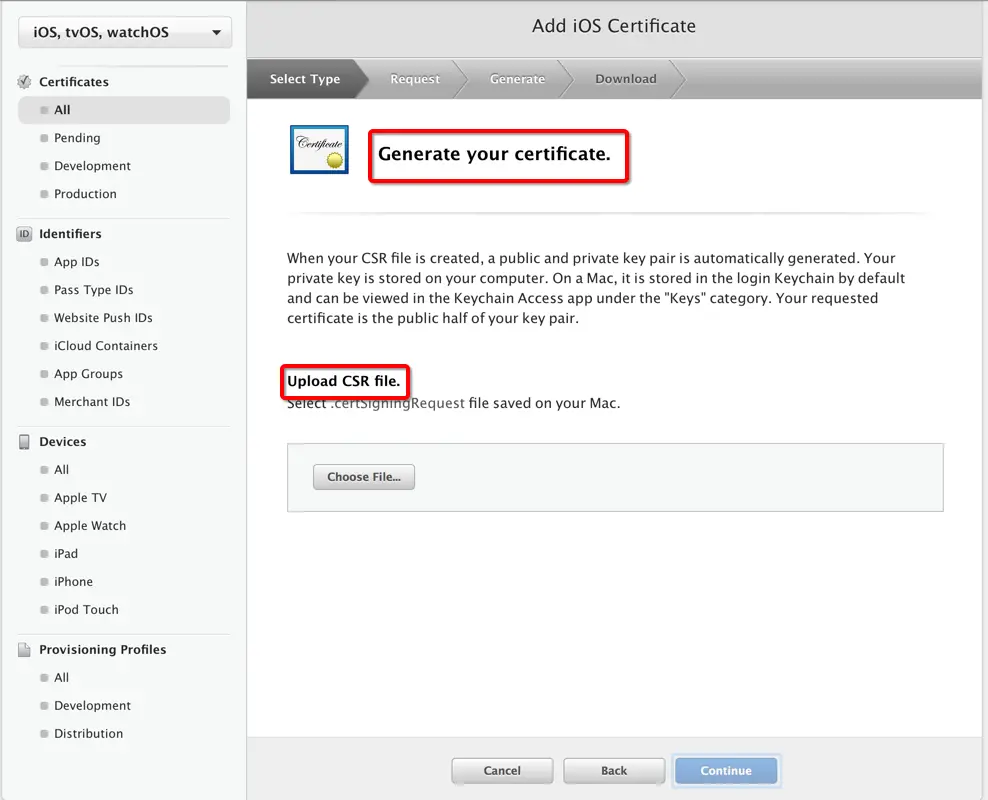Click the certificate image icon

click(x=319, y=149)
